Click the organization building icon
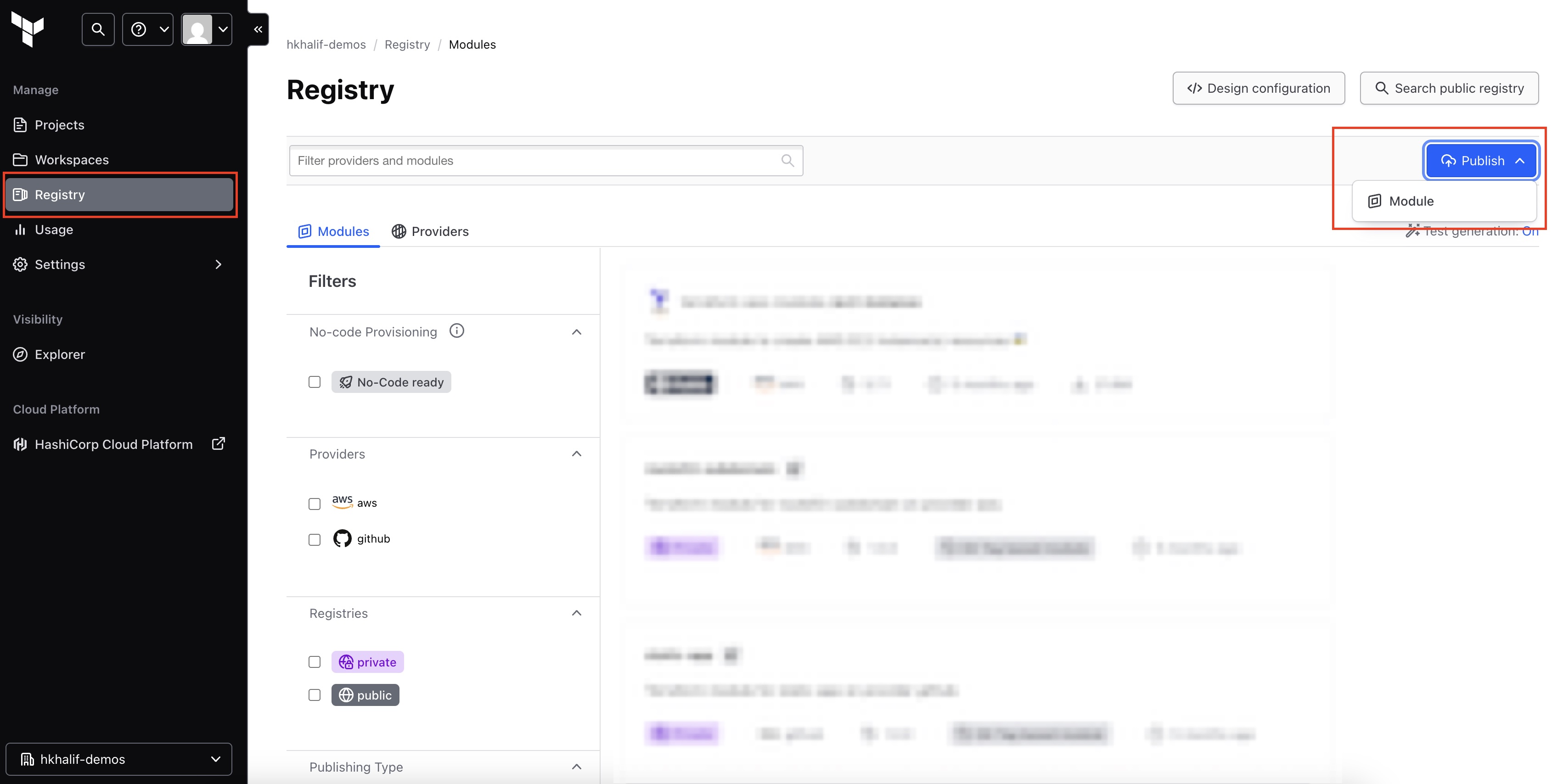1563x784 pixels. (27, 759)
